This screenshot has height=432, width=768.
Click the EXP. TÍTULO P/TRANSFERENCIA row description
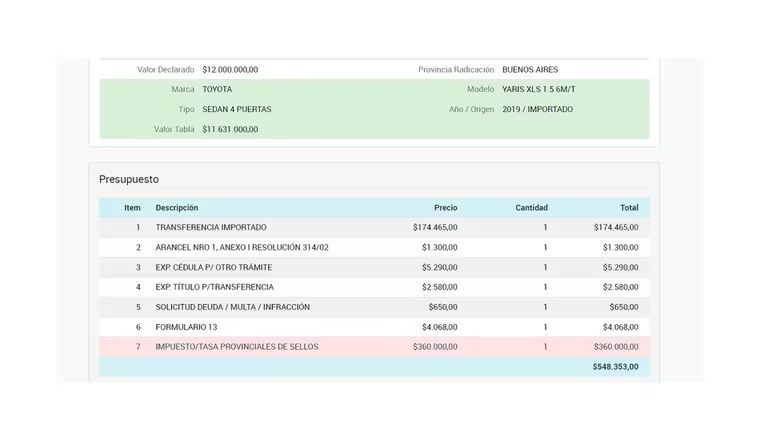pyautogui.click(x=214, y=287)
